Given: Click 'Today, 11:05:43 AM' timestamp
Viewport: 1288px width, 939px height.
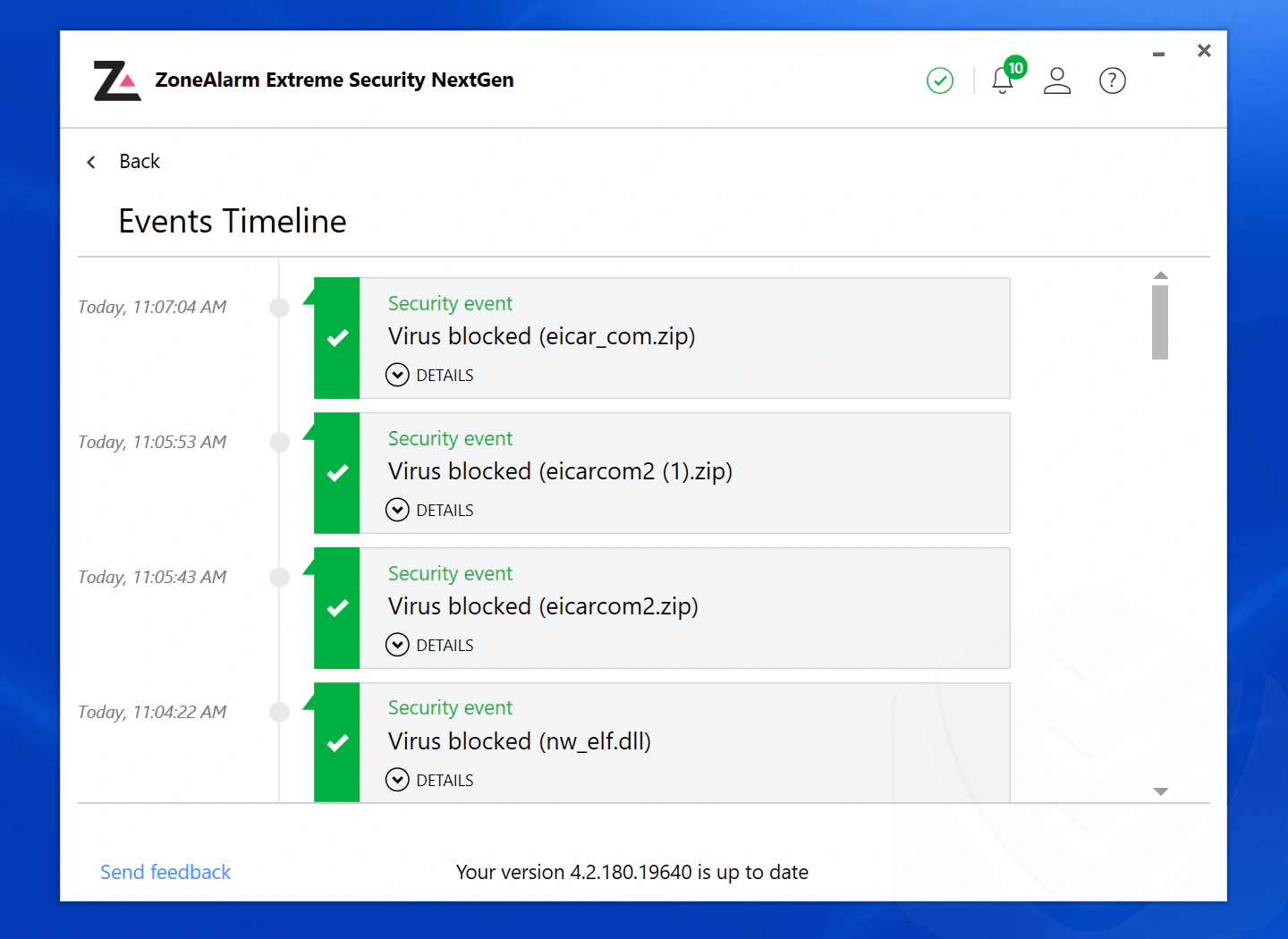Looking at the screenshot, I should pyautogui.click(x=152, y=578).
